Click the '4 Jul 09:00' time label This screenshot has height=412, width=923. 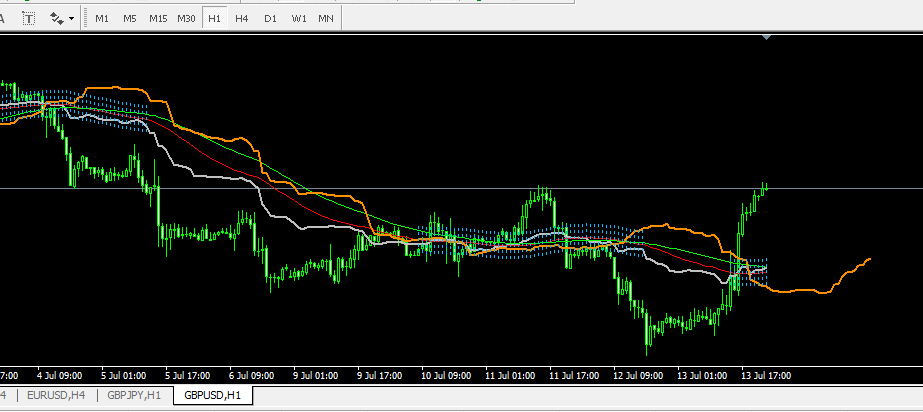(59, 376)
